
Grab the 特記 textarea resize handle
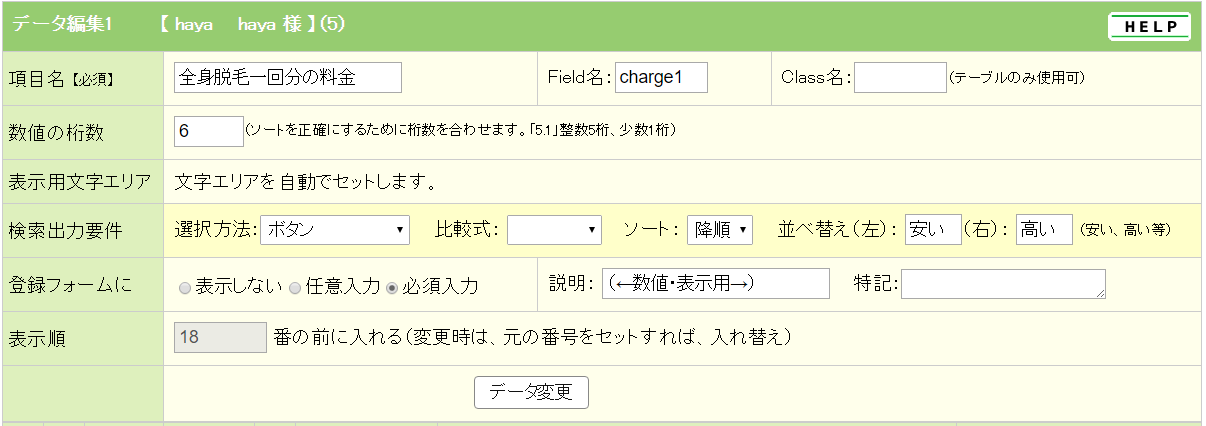pos(1101,294)
